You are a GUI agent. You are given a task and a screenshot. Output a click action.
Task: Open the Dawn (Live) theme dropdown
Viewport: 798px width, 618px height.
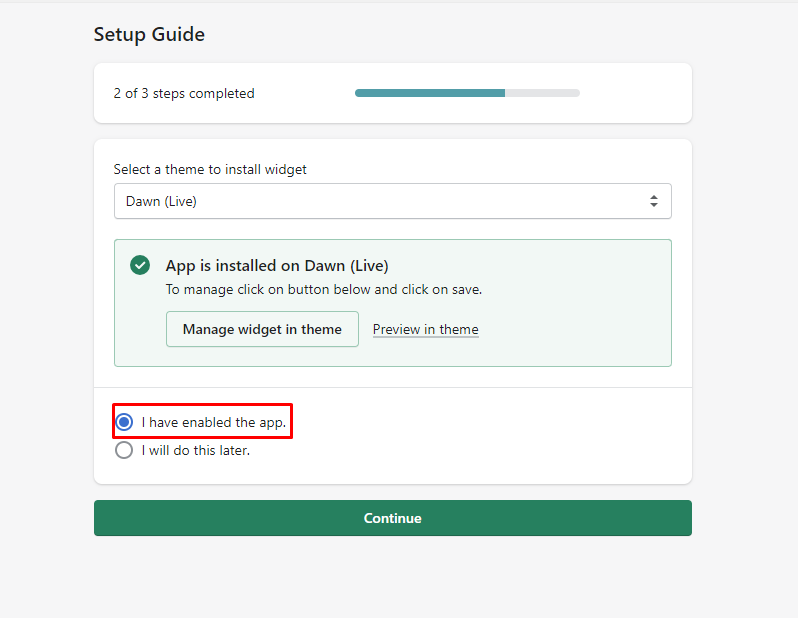[392, 201]
